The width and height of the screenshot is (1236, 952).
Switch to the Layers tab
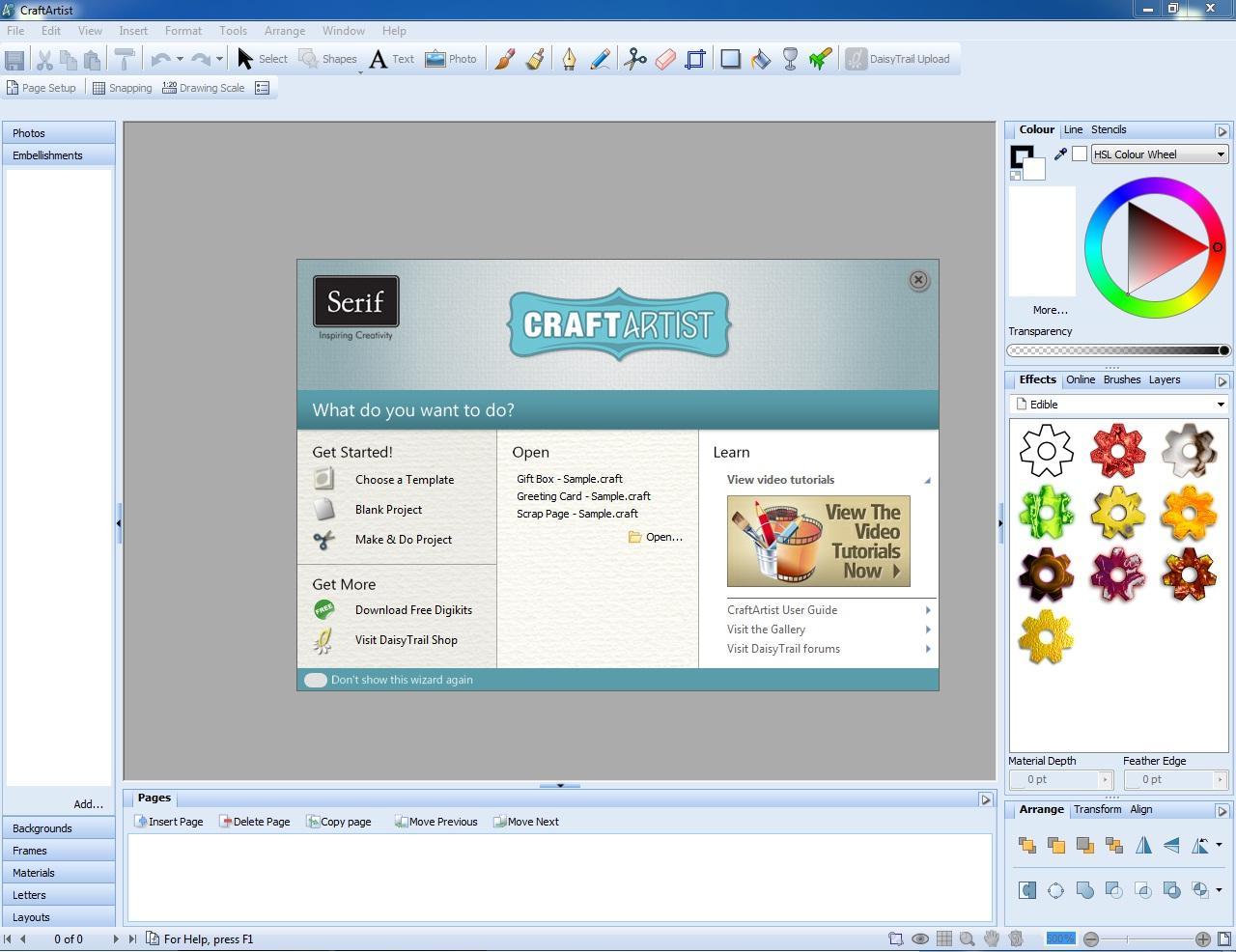pyautogui.click(x=1165, y=379)
